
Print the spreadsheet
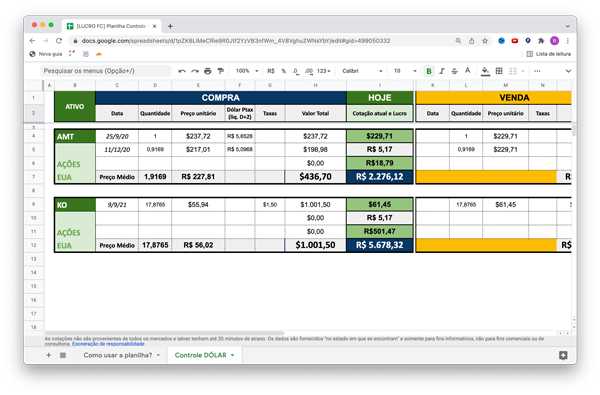(x=208, y=71)
